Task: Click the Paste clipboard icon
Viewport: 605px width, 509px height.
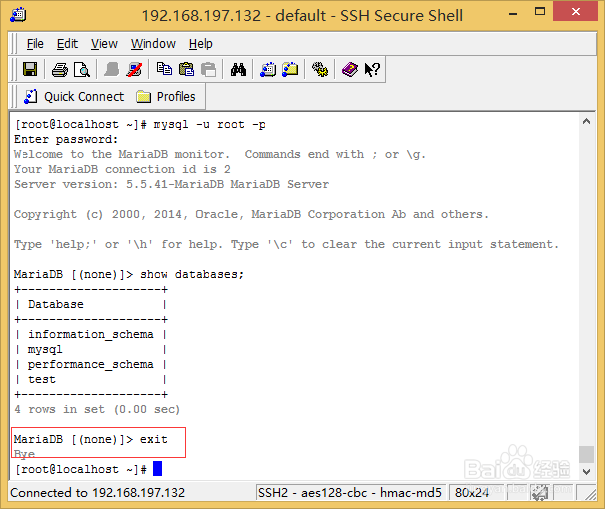Action: coord(186,69)
